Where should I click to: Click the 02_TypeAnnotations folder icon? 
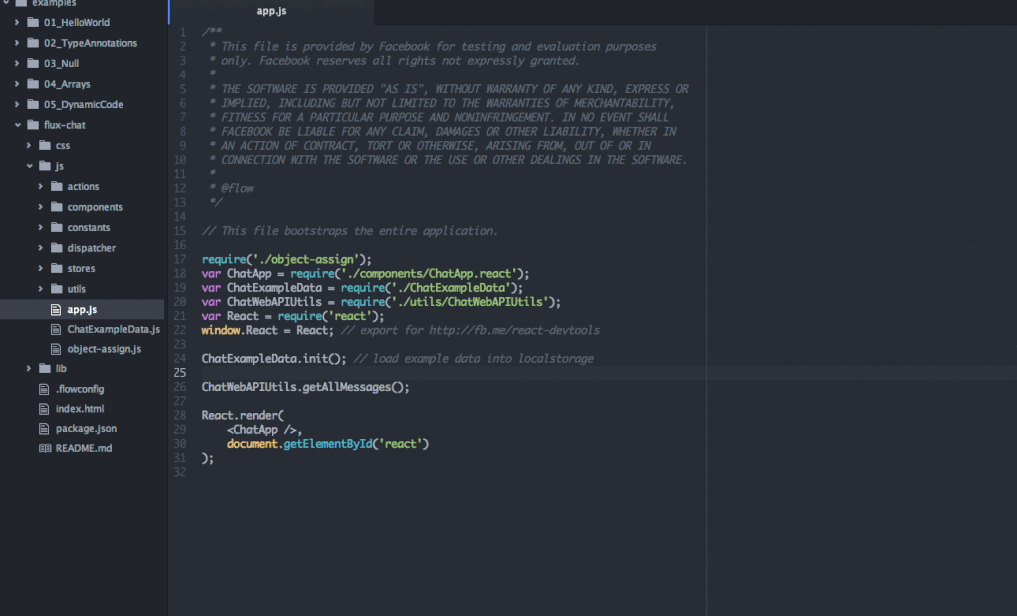33,43
